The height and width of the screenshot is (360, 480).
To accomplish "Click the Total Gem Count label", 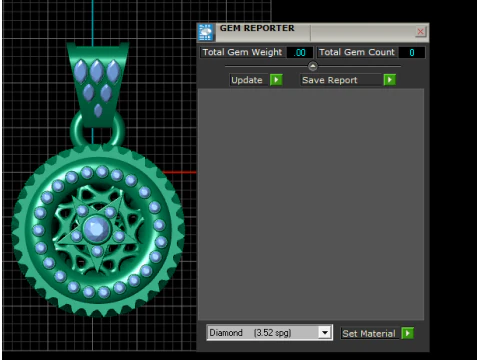I will [x=357, y=52].
